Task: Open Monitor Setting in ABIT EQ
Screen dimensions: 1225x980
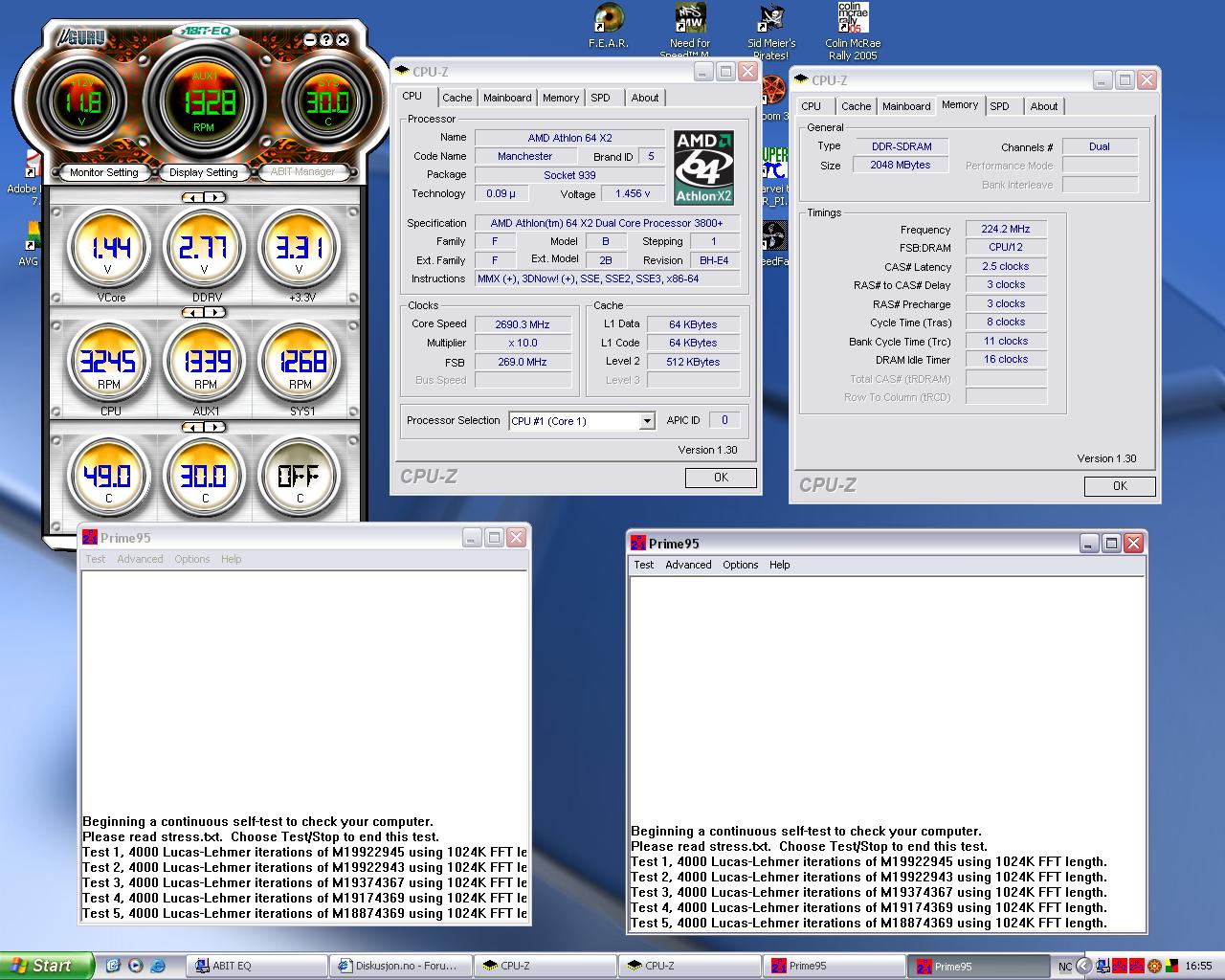Action: (x=104, y=172)
